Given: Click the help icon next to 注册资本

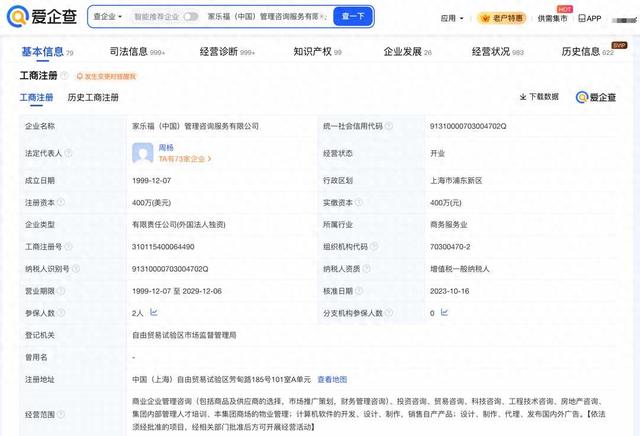Looking at the screenshot, I should pyautogui.click(x=61, y=202).
